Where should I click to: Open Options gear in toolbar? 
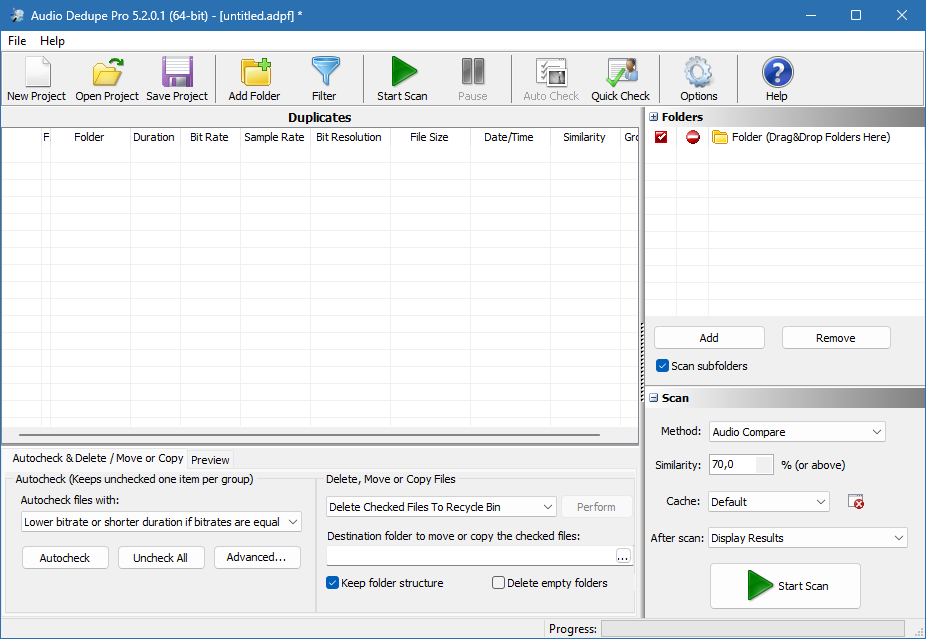pyautogui.click(x=698, y=79)
